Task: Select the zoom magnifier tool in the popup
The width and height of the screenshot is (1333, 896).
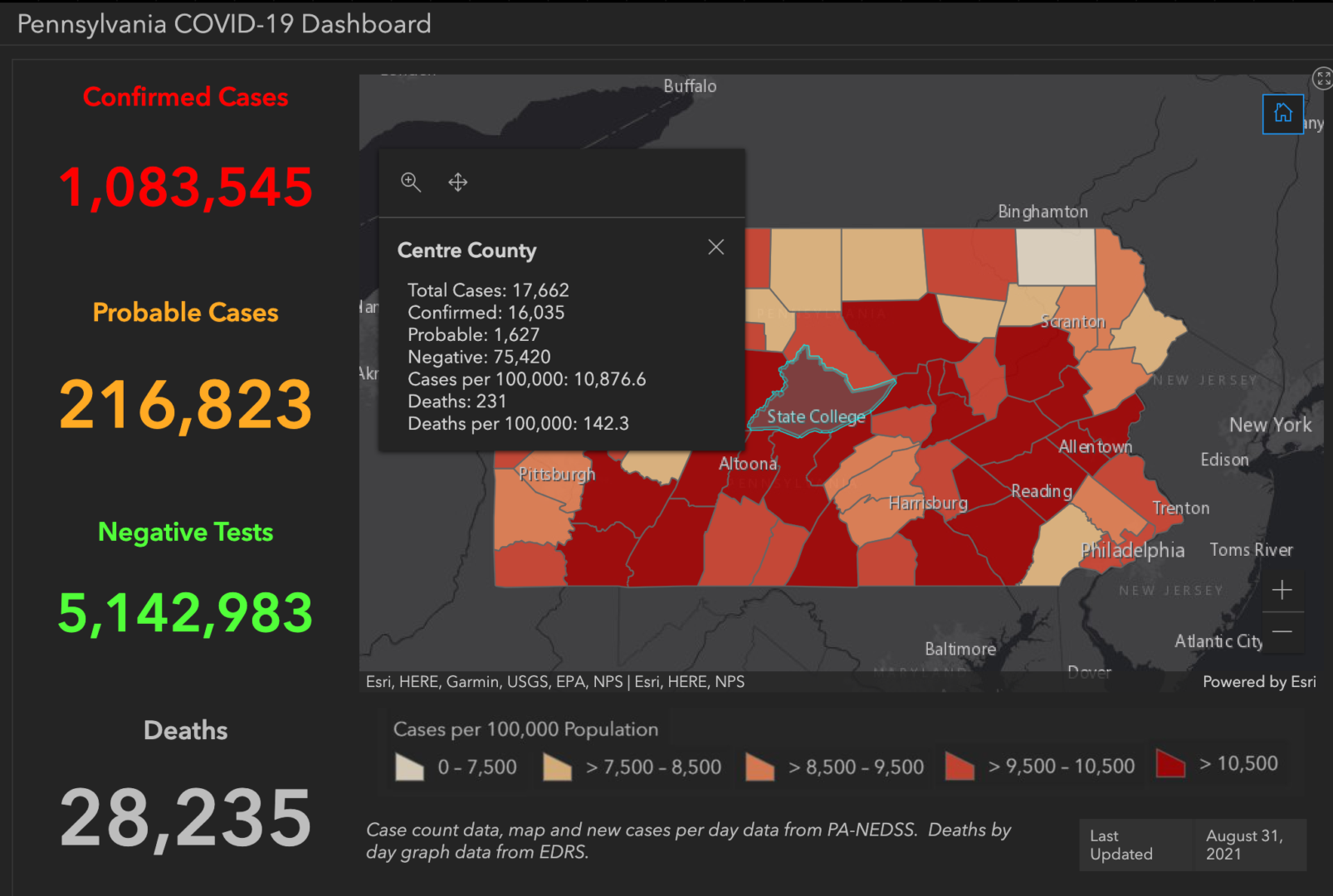Action: [x=411, y=182]
